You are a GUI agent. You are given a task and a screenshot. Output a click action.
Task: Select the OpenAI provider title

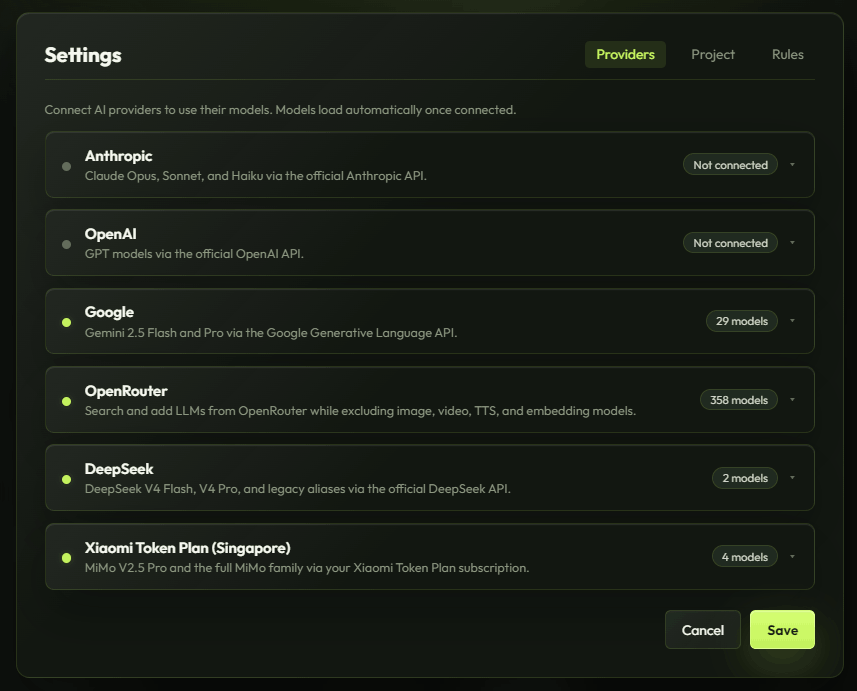(111, 234)
